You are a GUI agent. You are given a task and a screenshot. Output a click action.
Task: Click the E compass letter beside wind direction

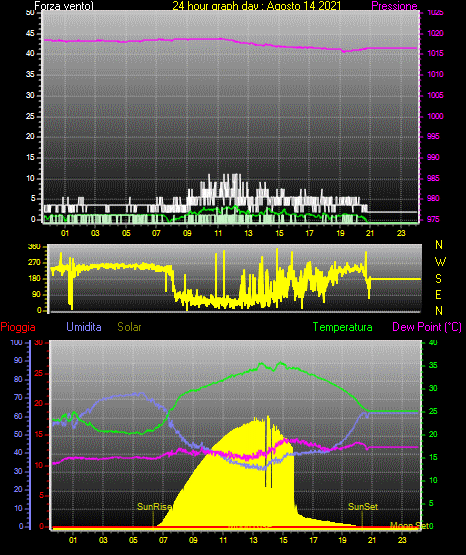[x=438, y=294]
